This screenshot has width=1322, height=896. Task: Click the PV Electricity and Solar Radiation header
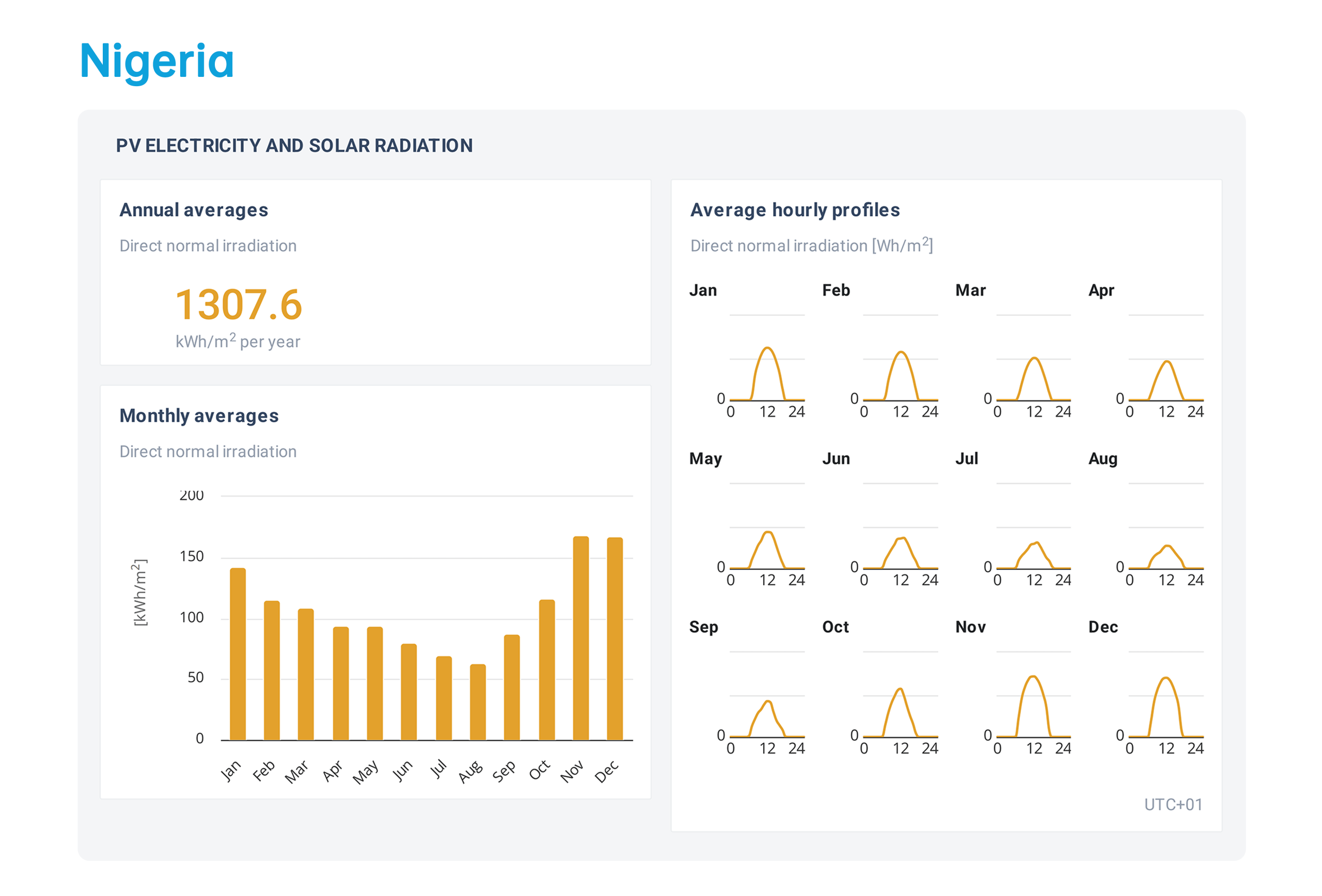[x=294, y=146]
